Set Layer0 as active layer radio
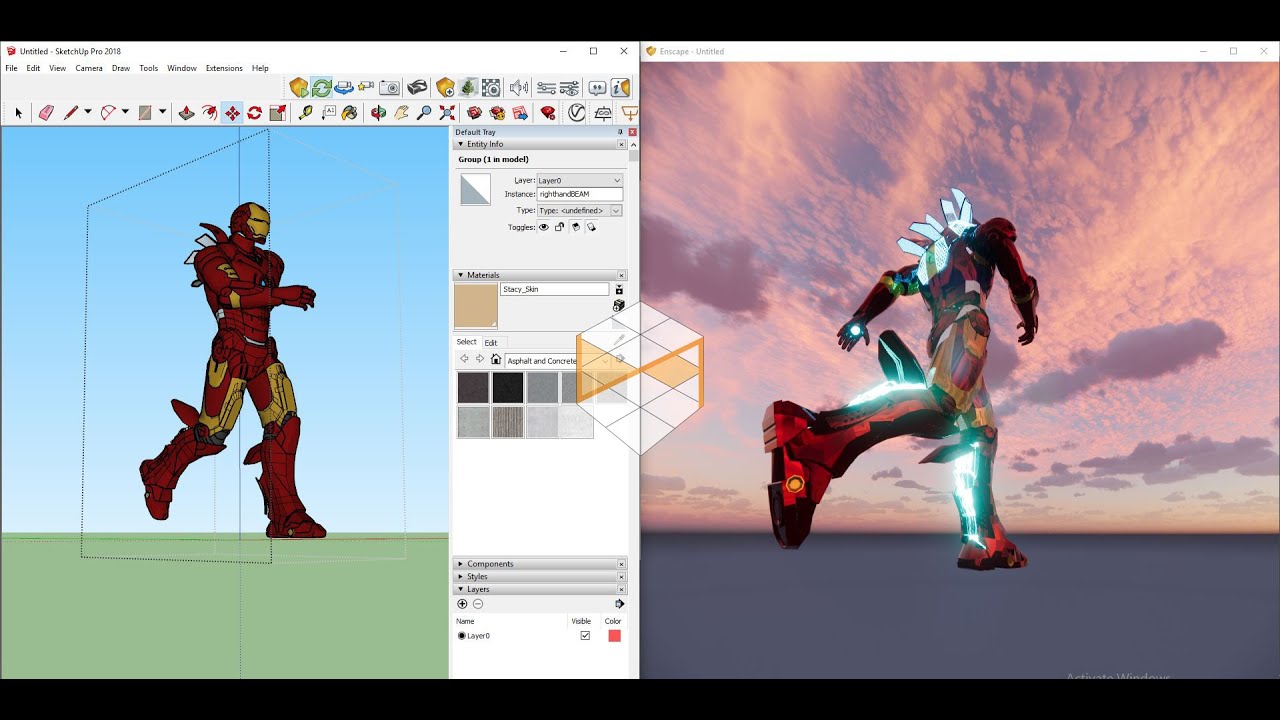Viewport: 1280px width, 720px height. pos(462,636)
